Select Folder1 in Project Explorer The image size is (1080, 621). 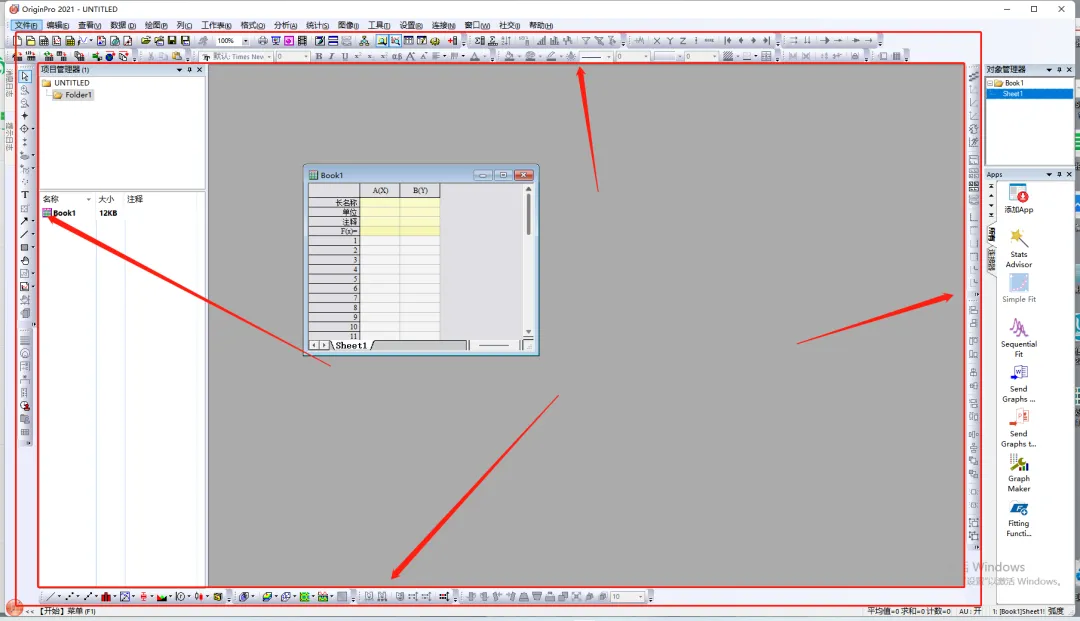click(78, 95)
